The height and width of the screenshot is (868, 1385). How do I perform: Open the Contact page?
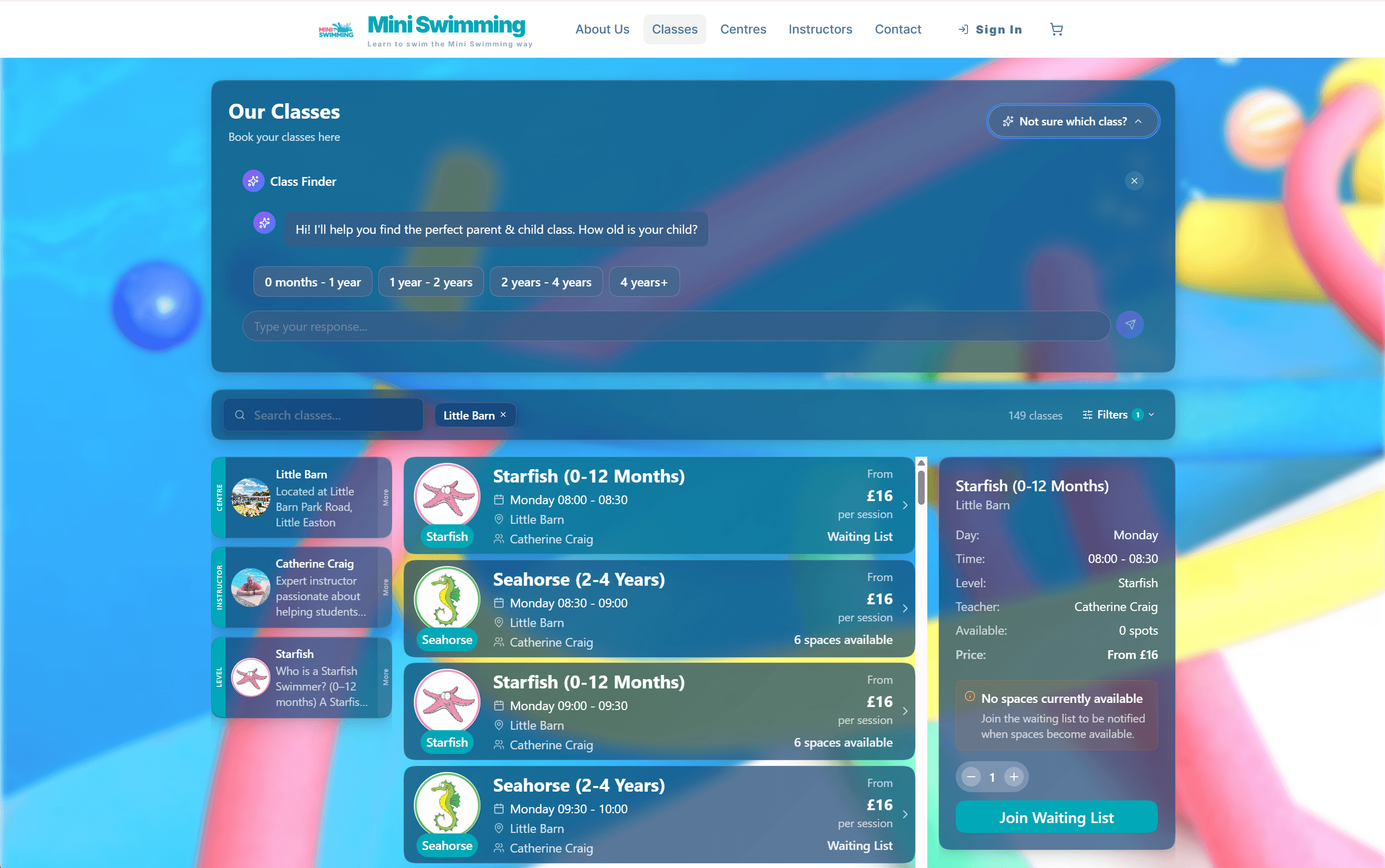(x=898, y=29)
